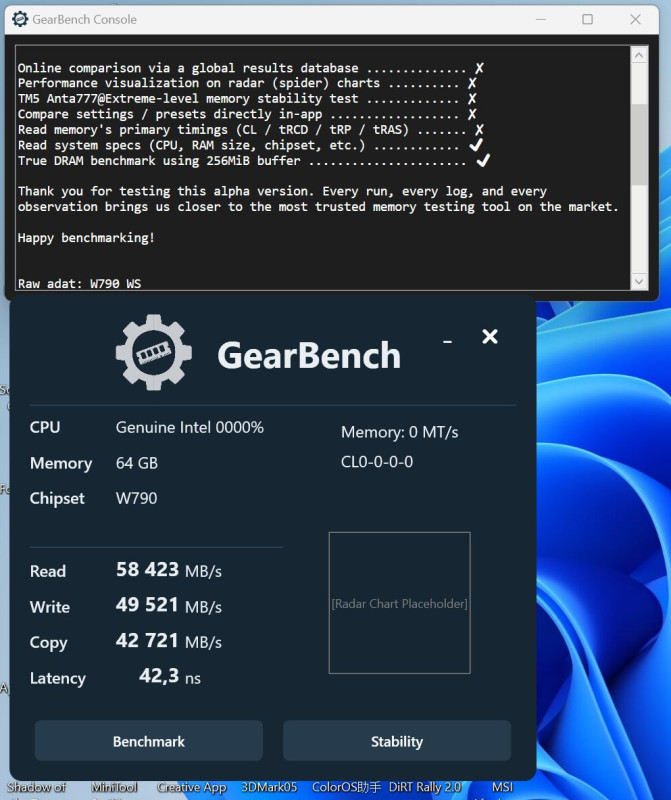Click the TM5 Anta777@Extreme-level console line
The height and width of the screenshot is (800, 671).
[247, 98]
